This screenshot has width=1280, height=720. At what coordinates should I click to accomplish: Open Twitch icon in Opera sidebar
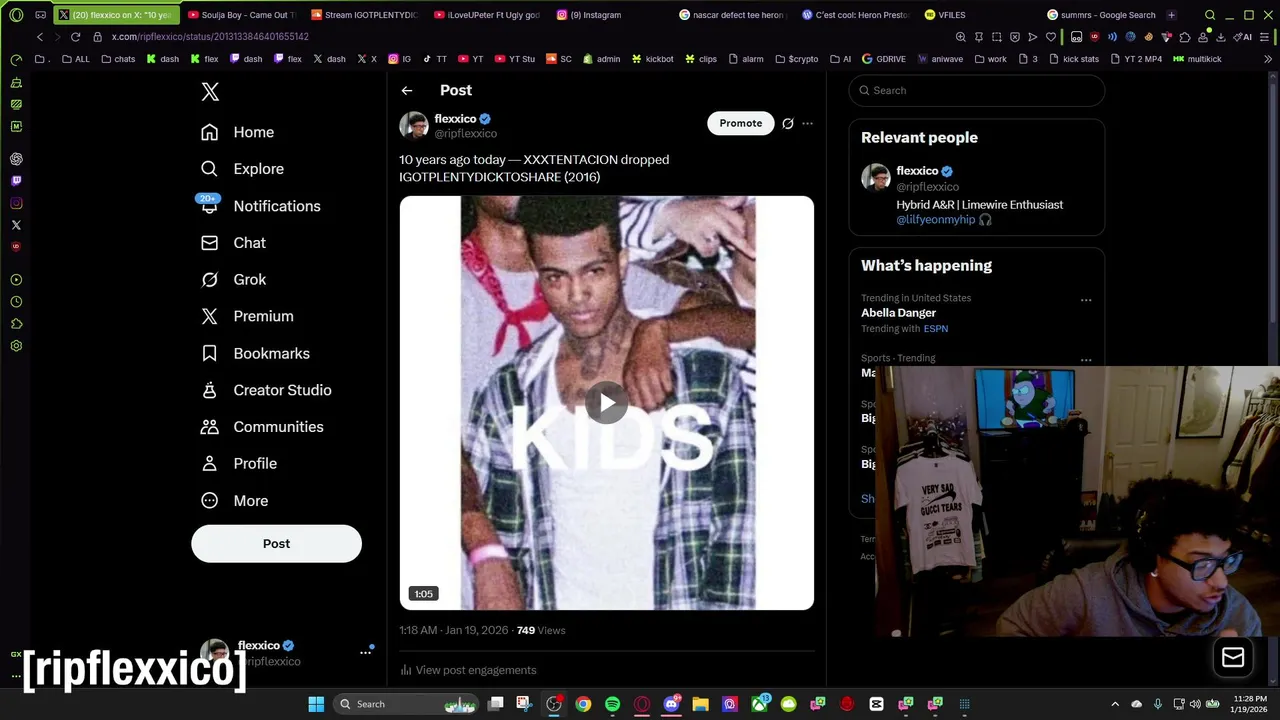point(16,181)
